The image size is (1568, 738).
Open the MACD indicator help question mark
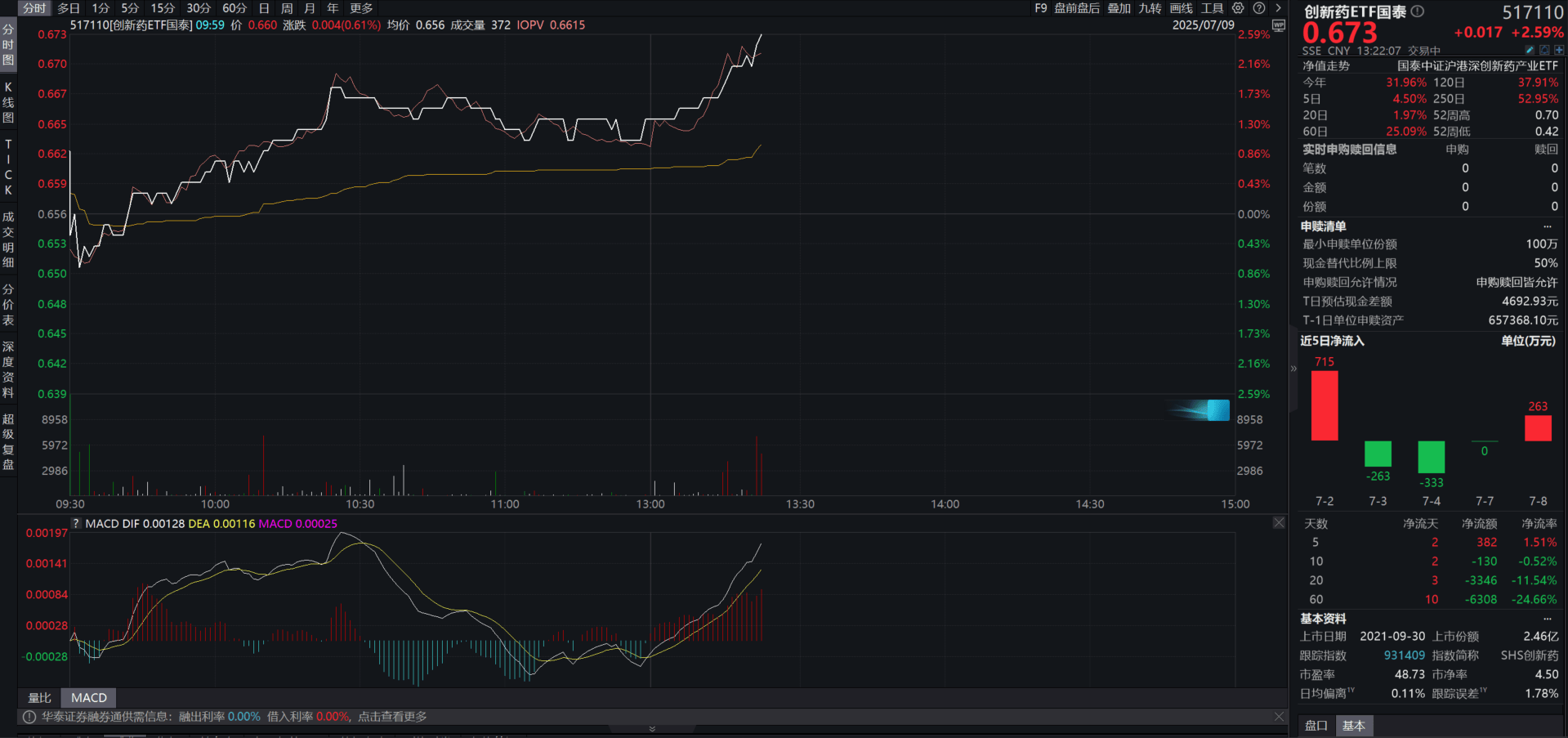click(x=77, y=524)
